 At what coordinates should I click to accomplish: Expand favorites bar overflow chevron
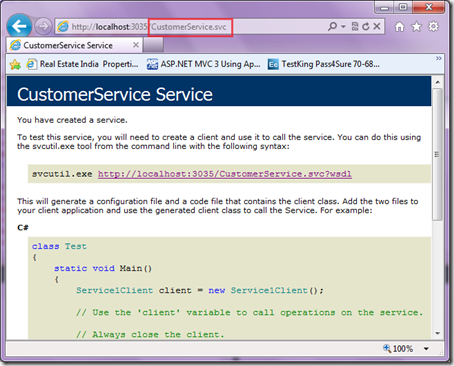439,59
